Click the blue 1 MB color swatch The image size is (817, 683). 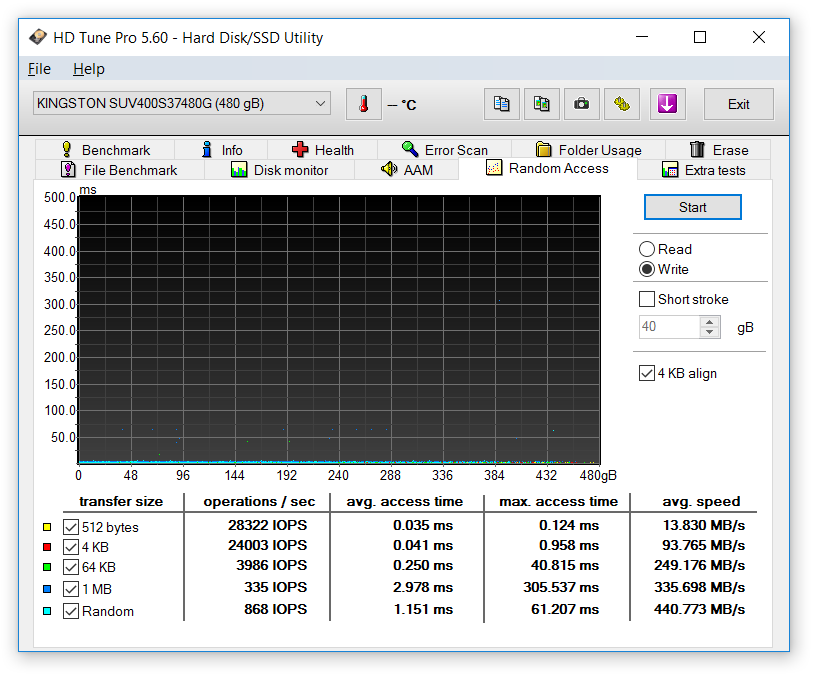(47, 589)
